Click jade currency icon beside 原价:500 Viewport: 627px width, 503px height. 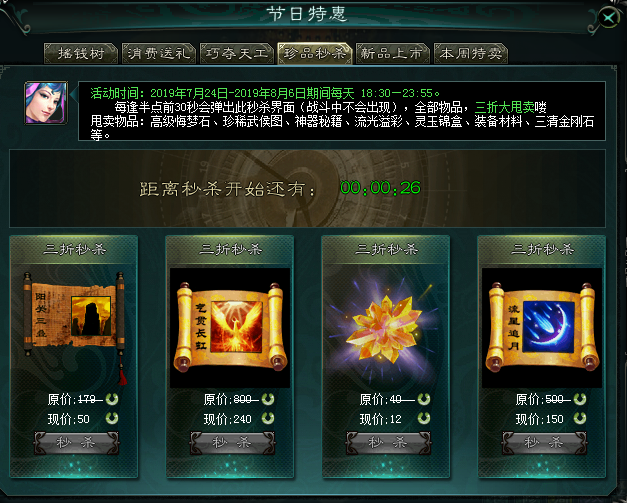click(x=580, y=399)
